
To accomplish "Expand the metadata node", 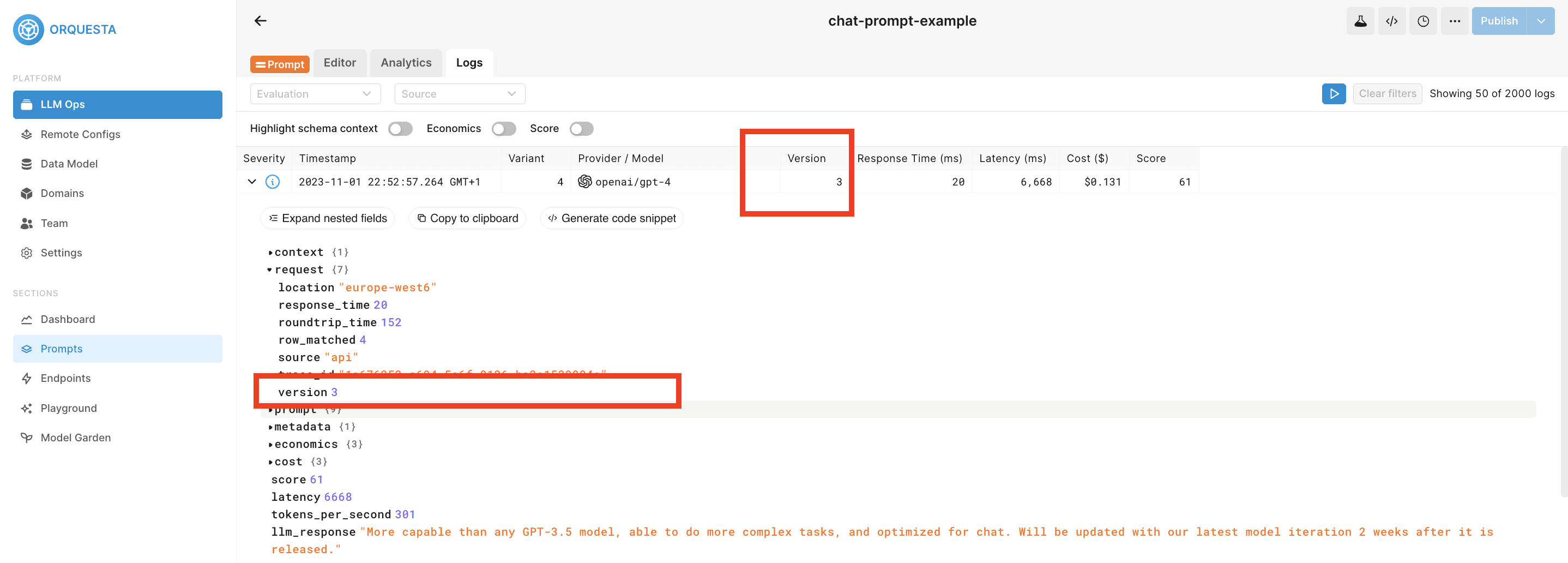I will [270, 427].
